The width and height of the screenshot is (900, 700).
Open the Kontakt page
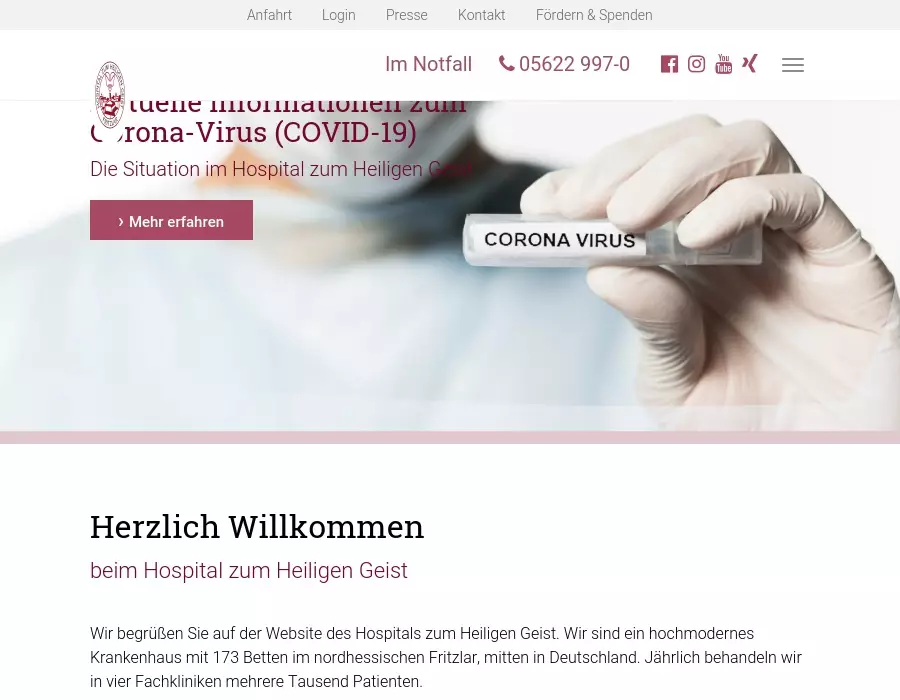(x=482, y=15)
